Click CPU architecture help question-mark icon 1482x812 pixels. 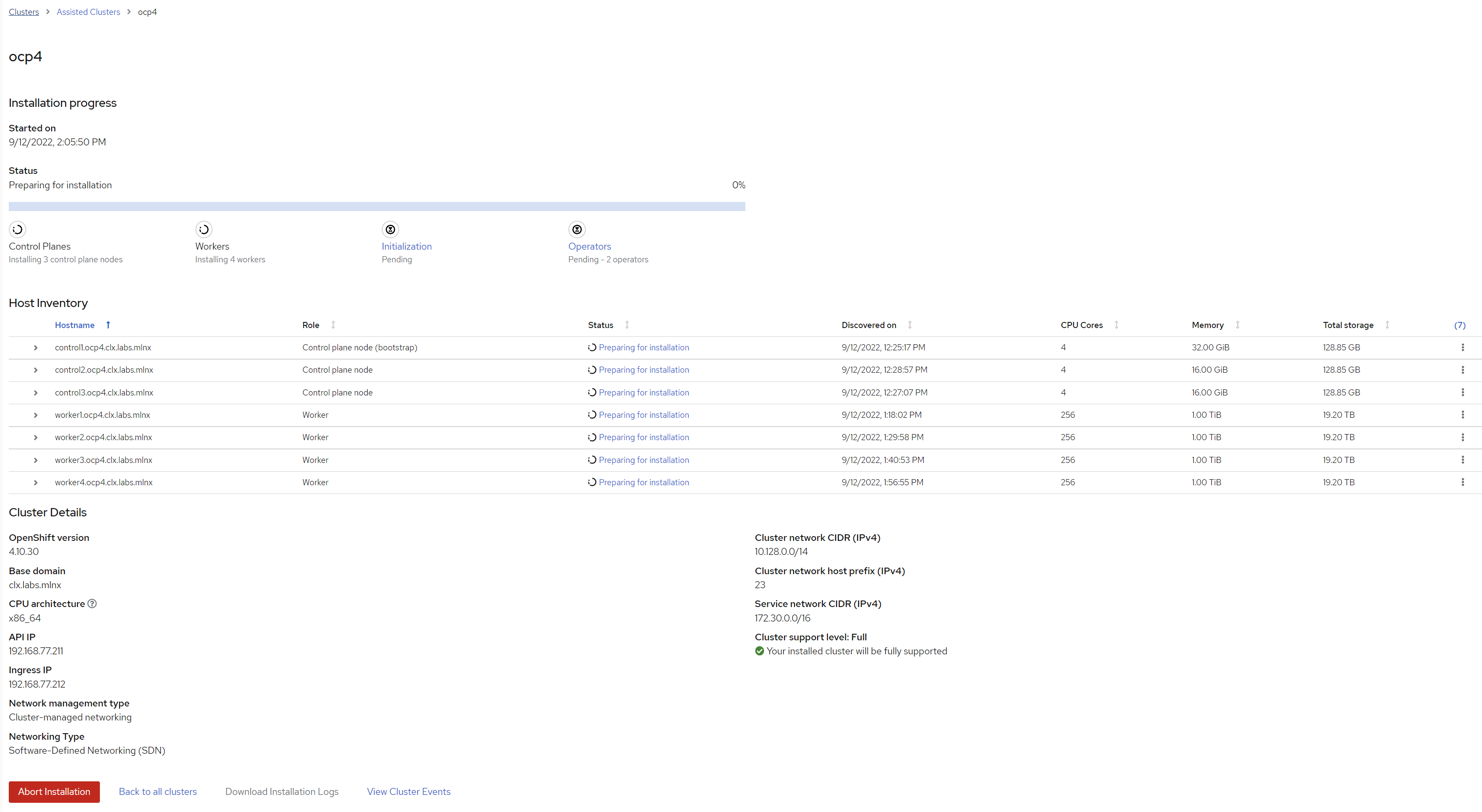92,603
